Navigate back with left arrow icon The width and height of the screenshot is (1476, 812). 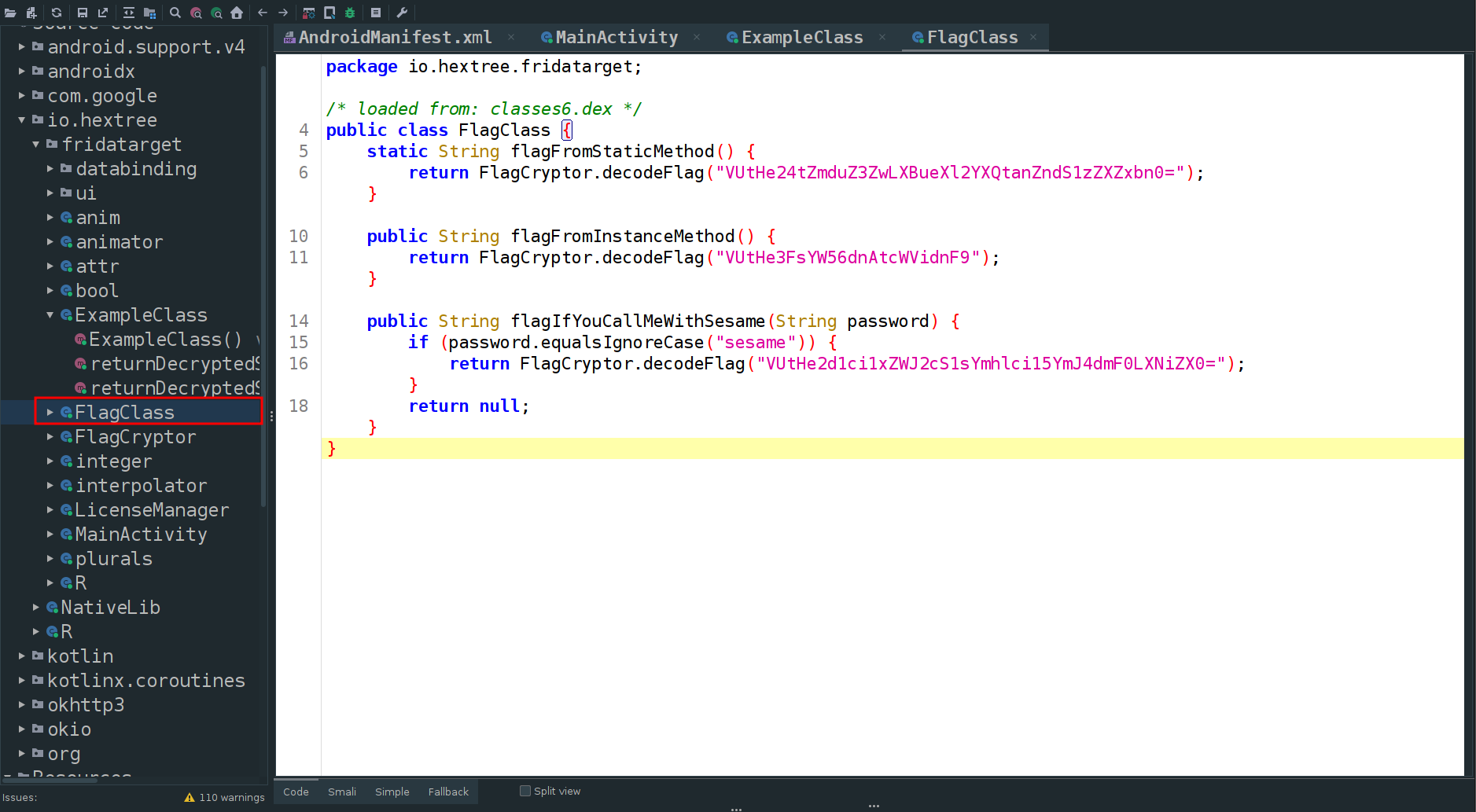click(x=263, y=13)
